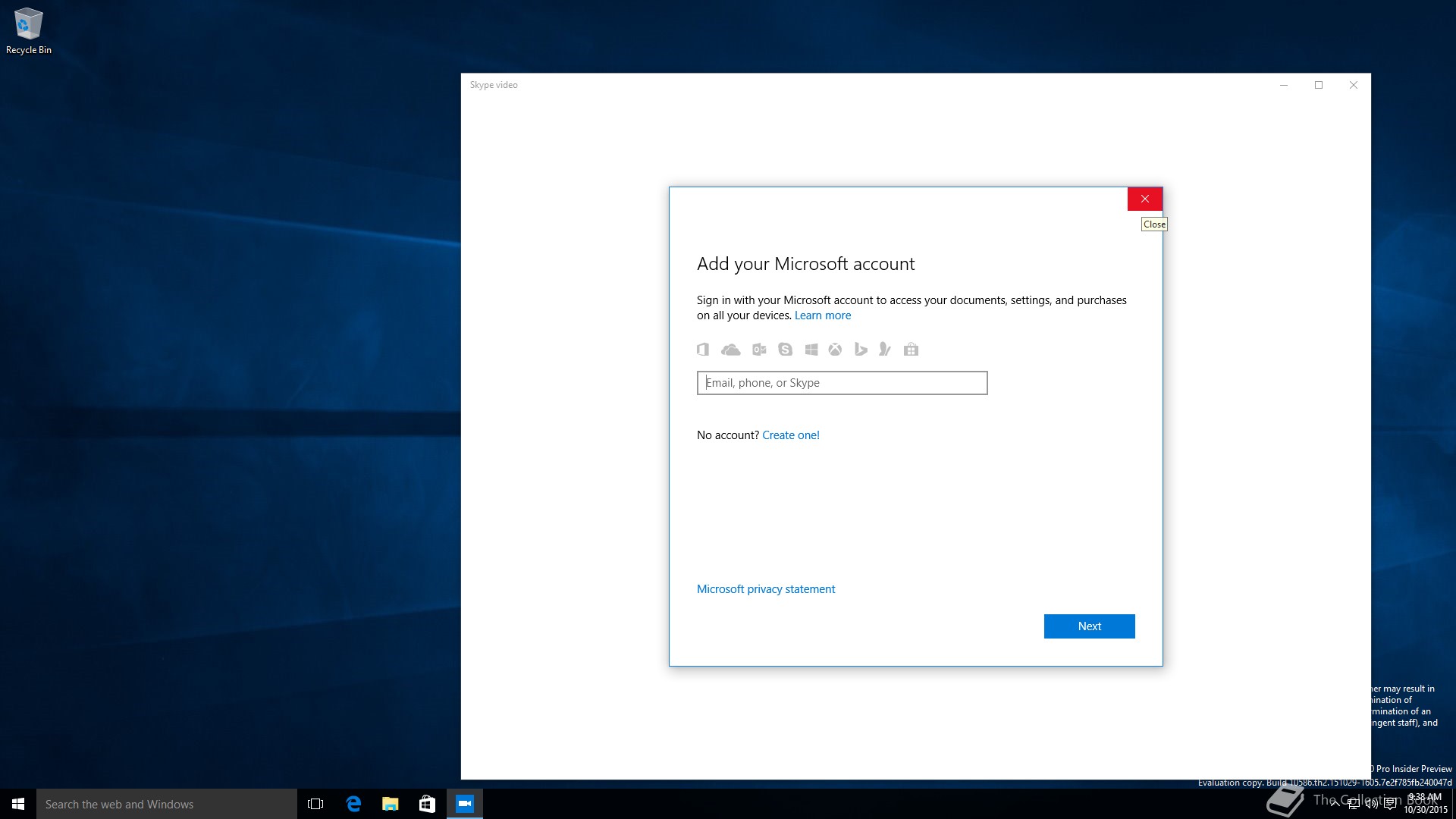The height and width of the screenshot is (819, 1456).
Task: Open the Store app from the taskbar
Action: 427,804
